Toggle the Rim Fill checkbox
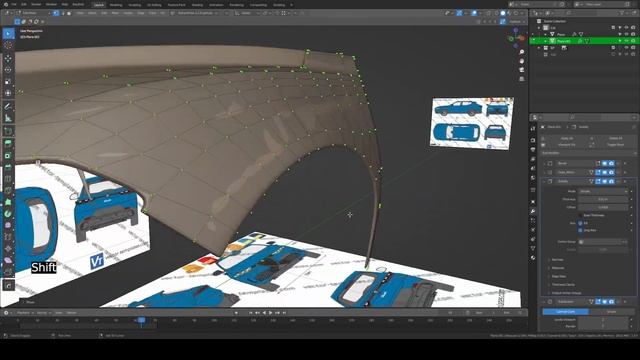 point(580,223)
